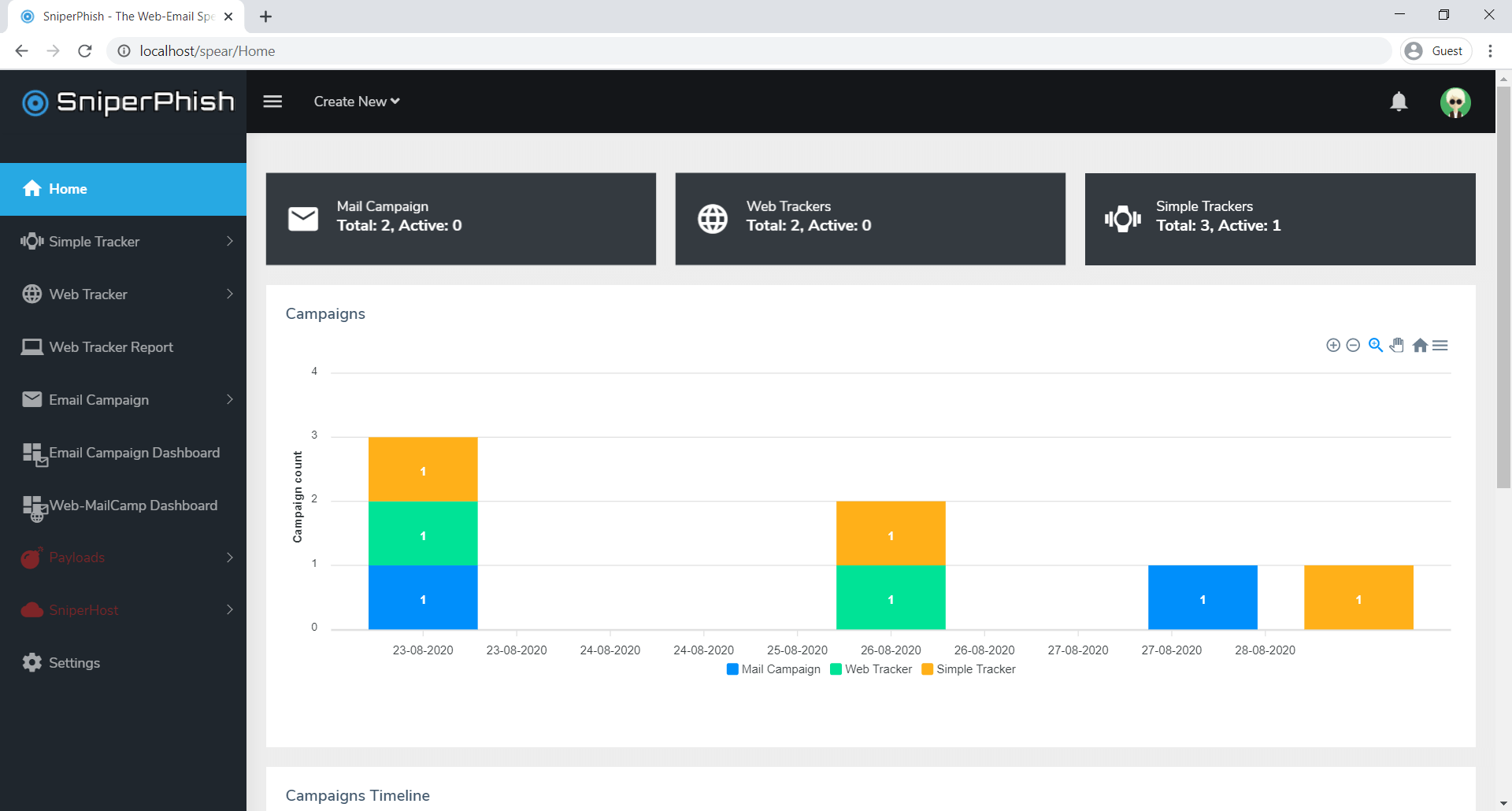
Task: Click the Simple Tracker sidebar icon
Action: 32,241
